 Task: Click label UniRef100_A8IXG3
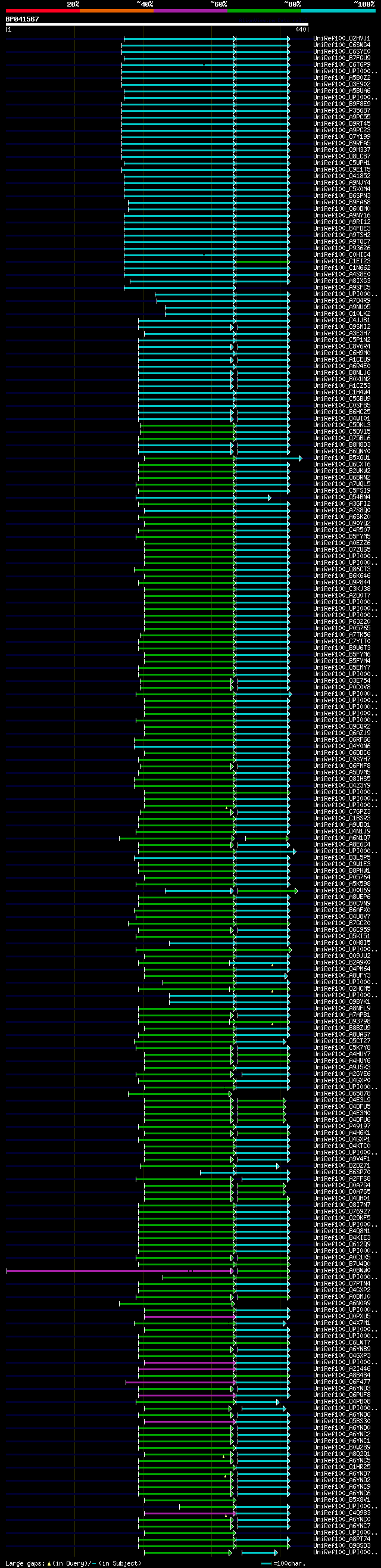point(342,281)
